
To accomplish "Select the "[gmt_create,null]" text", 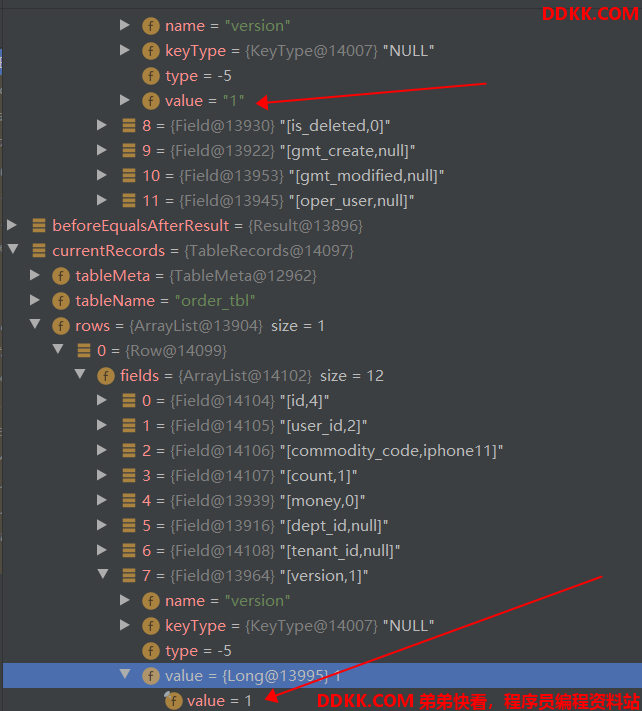I will pos(348,151).
